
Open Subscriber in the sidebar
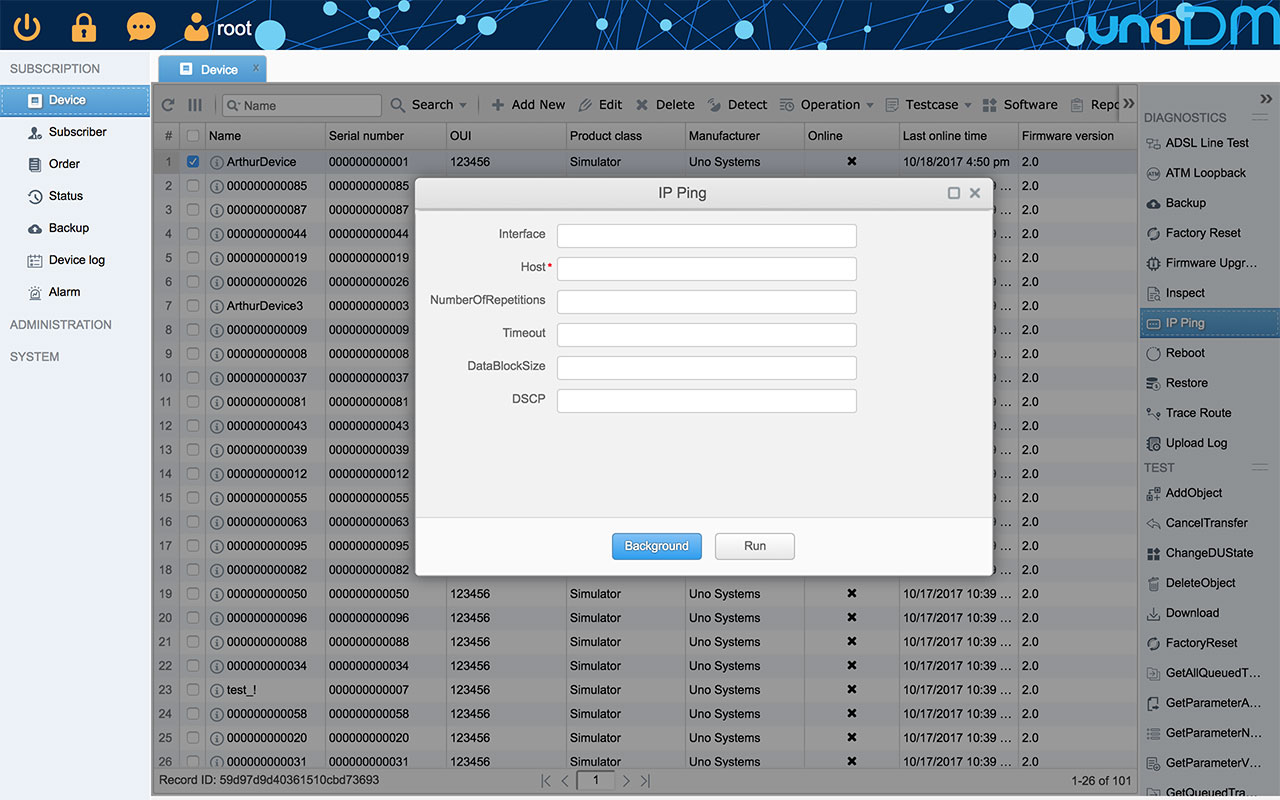point(77,132)
